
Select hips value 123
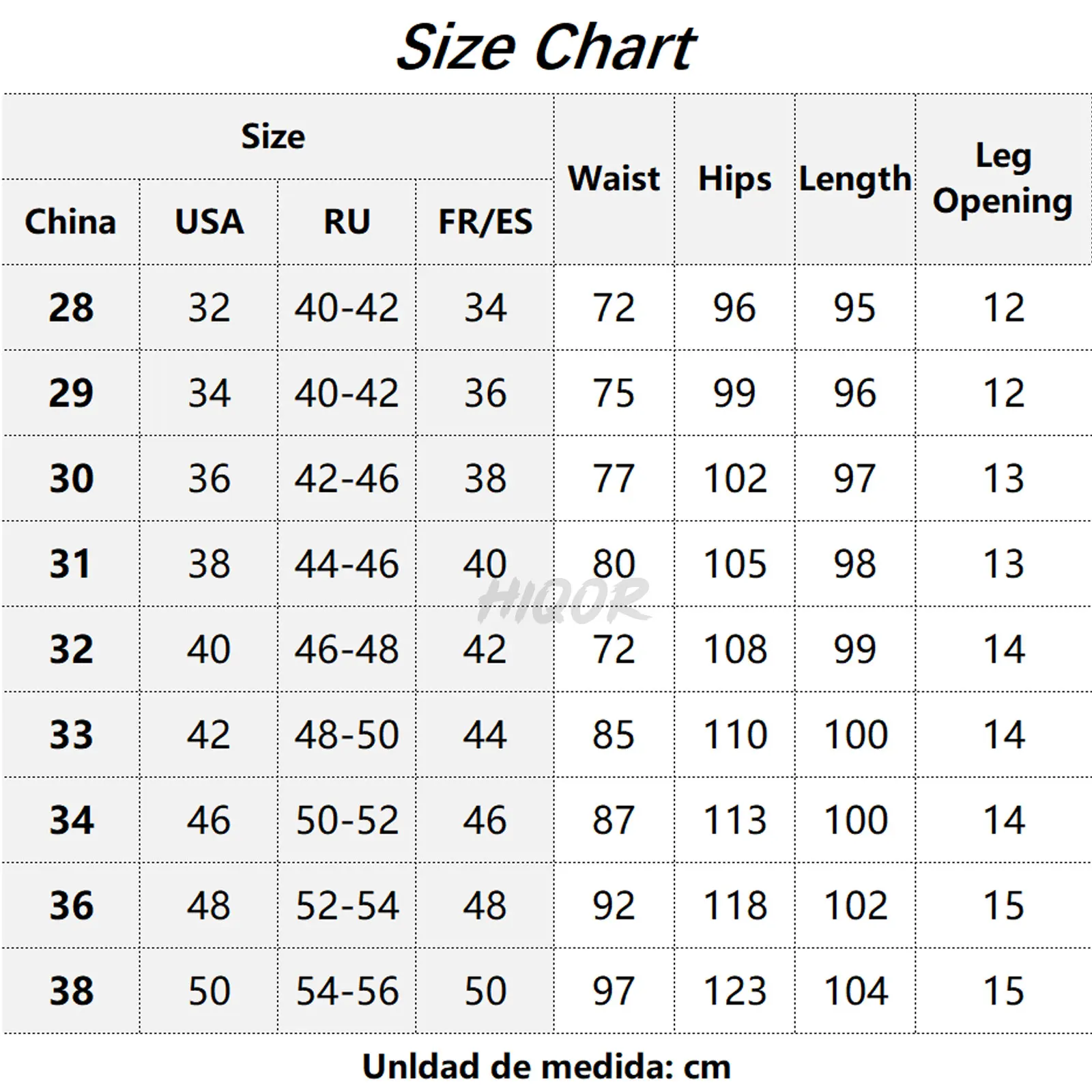click(x=735, y=991)
